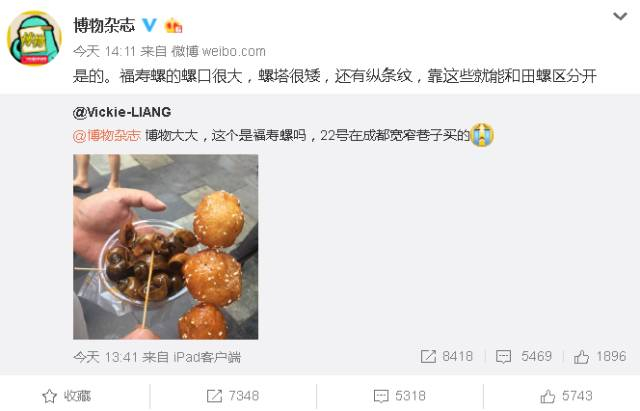Enlarge the snail and fried balls photo
This screenshot has height=411, width=640.
[x=165, y=247]
